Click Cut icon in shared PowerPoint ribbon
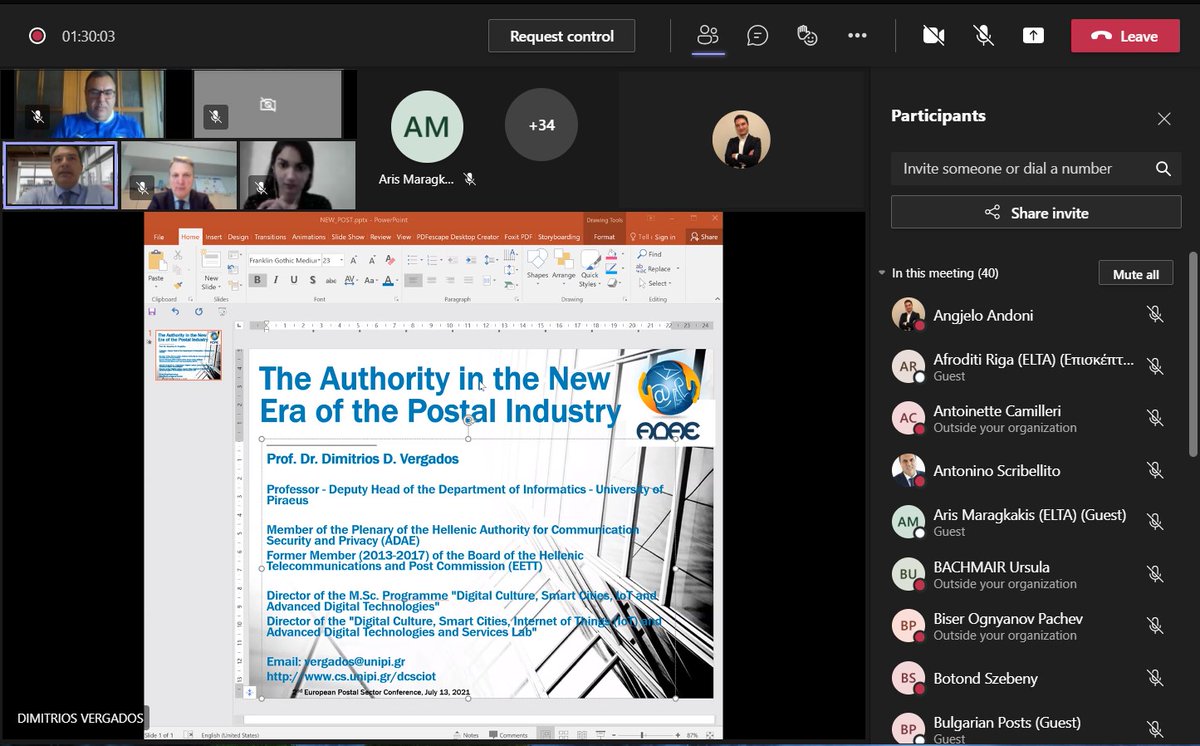Screen dimensions: 1200x746 click(x=178, y=255)
